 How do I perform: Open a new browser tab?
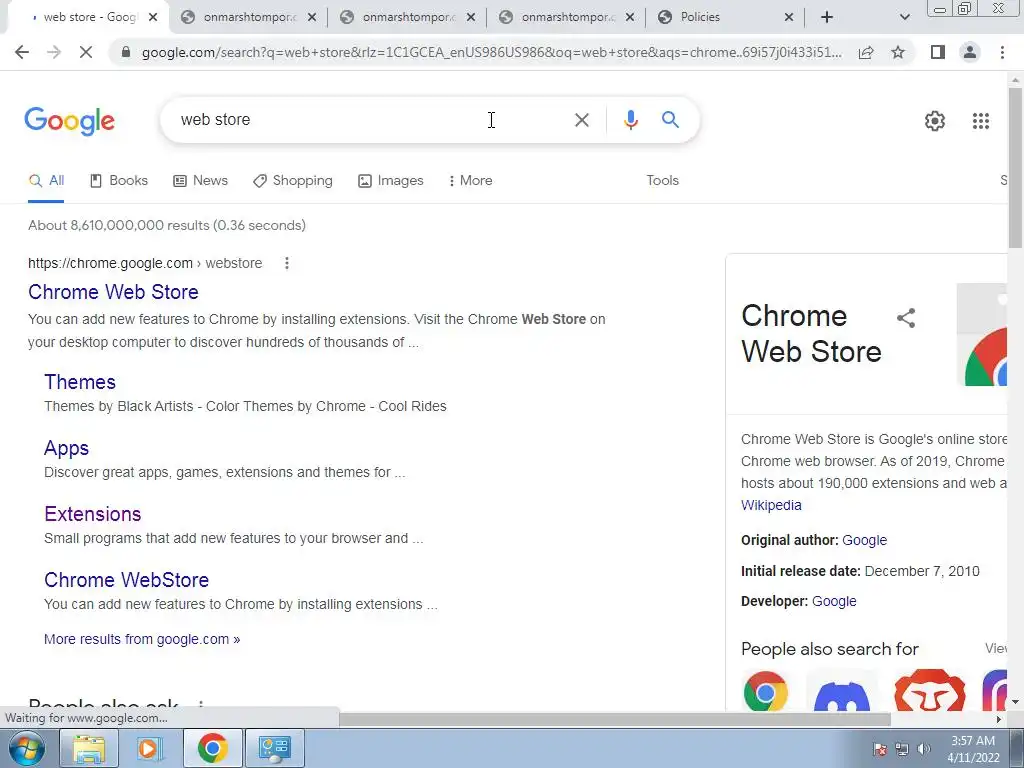(x=827, y=17)
